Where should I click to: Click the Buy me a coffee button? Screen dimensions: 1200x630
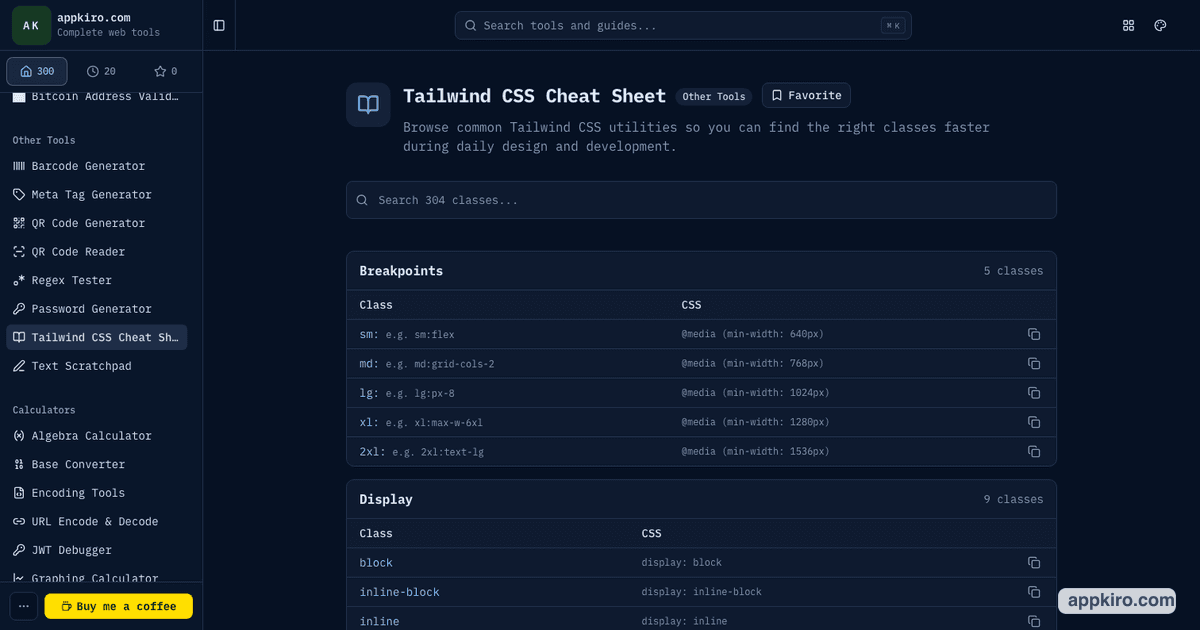pos(119,606)
